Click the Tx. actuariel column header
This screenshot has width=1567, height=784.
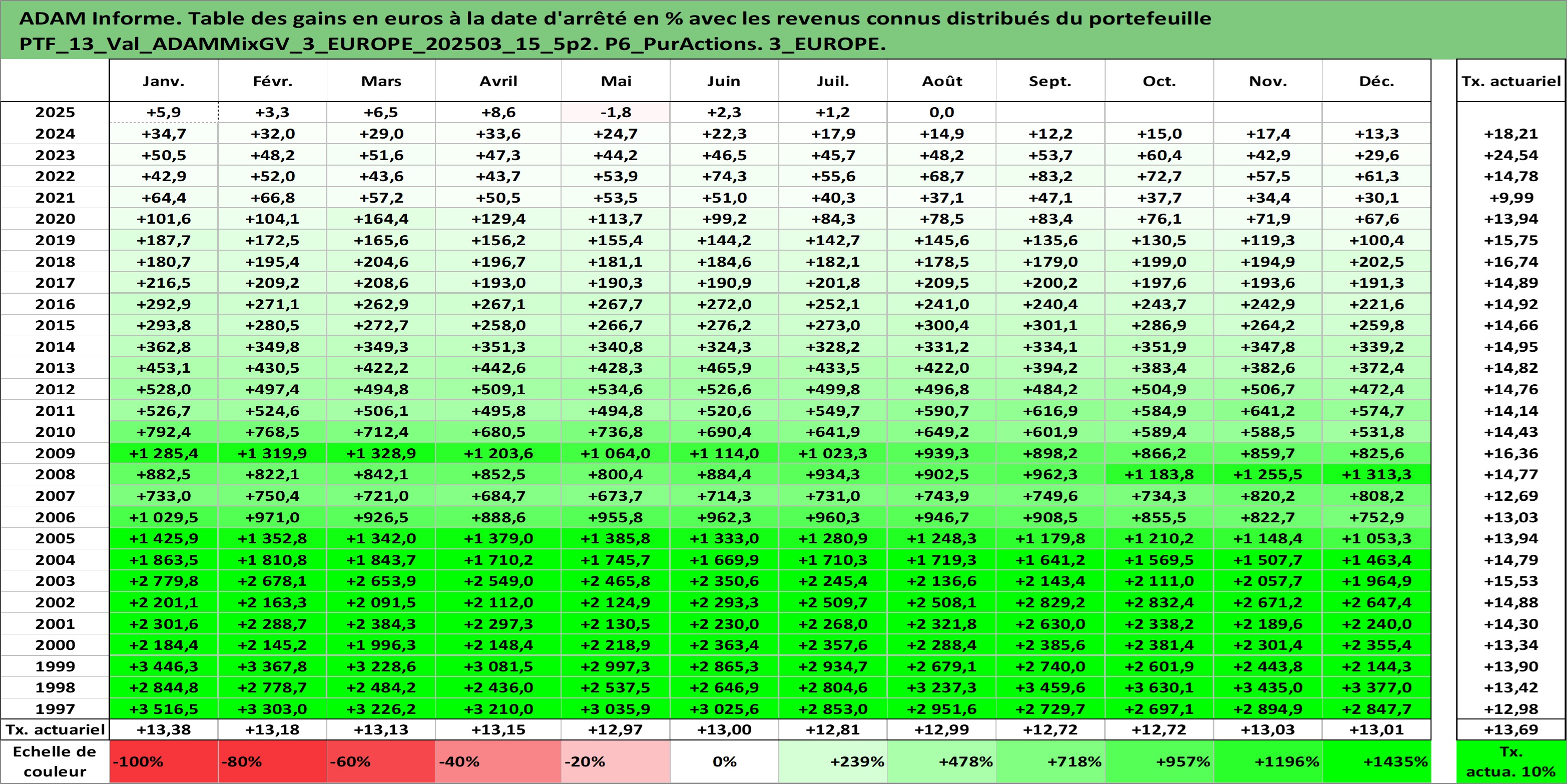coord(1511,81)
